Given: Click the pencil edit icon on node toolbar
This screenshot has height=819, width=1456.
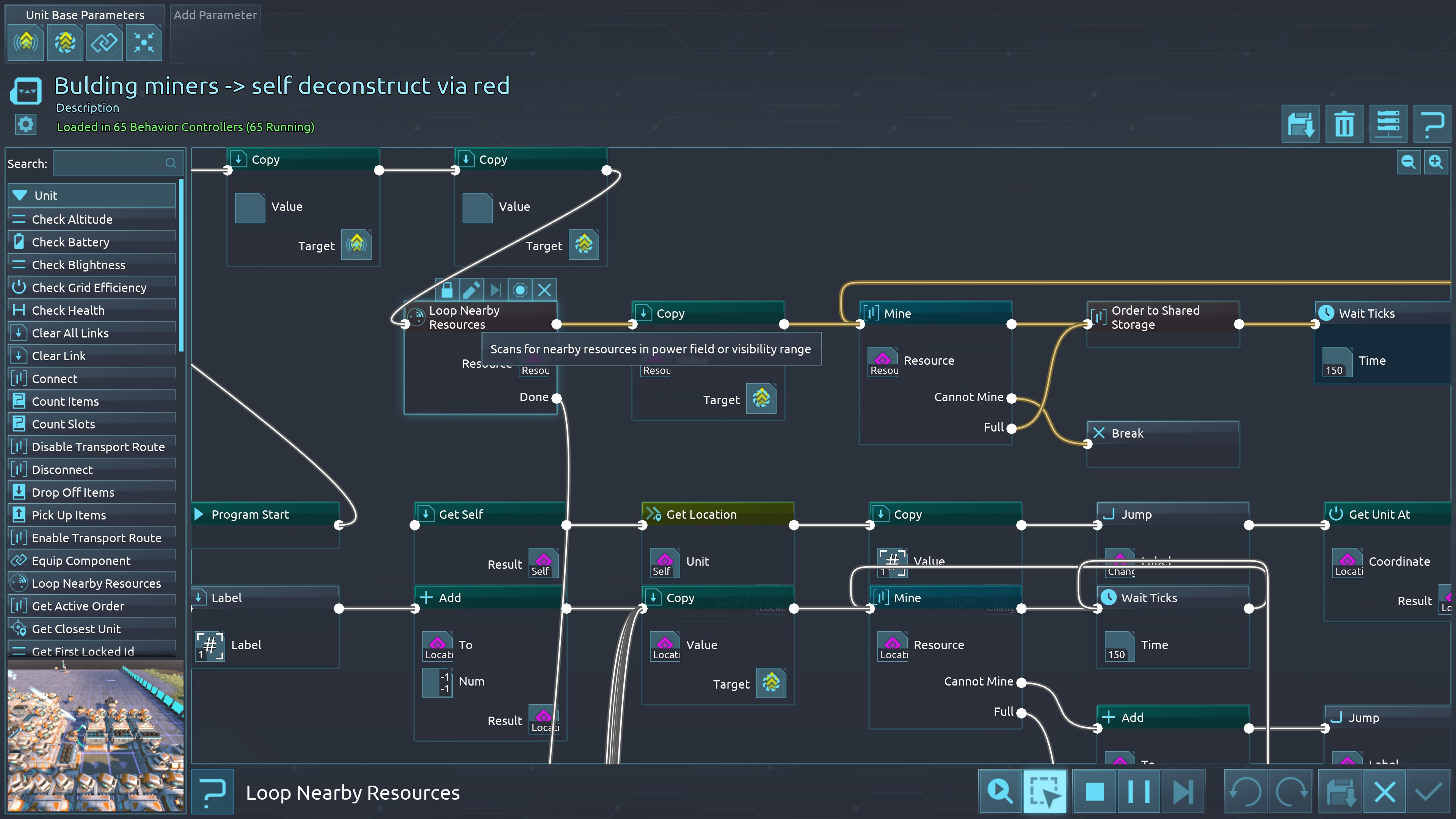Looking at the screenshot, I should (471, 290).
